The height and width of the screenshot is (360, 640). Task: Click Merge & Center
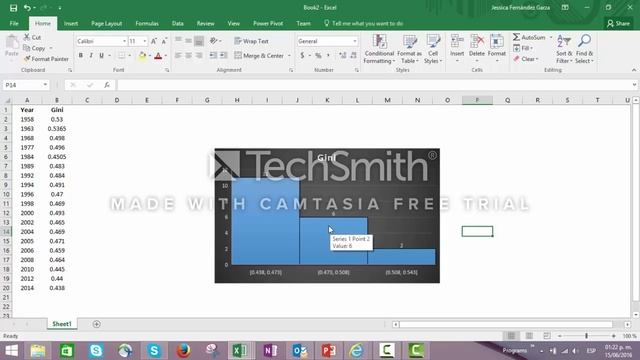(259, 56)
